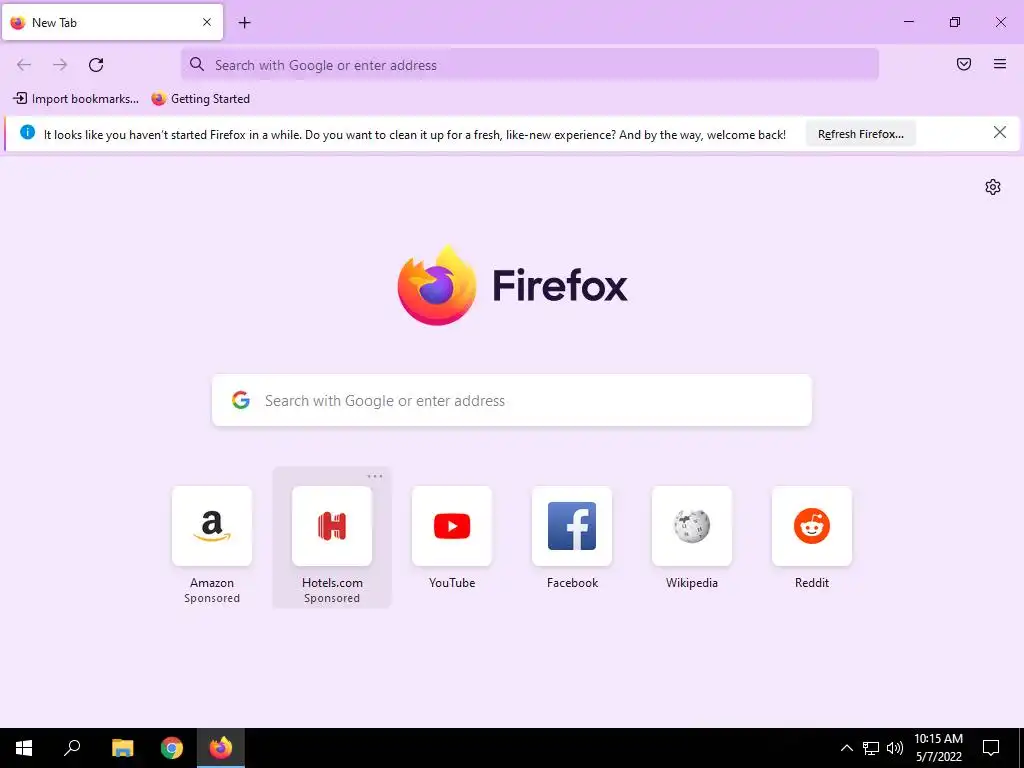Dismiss the welcome back notification bar
Image resolution: width=1024 pixels, height=768 pixels.
coord(1000,133)
